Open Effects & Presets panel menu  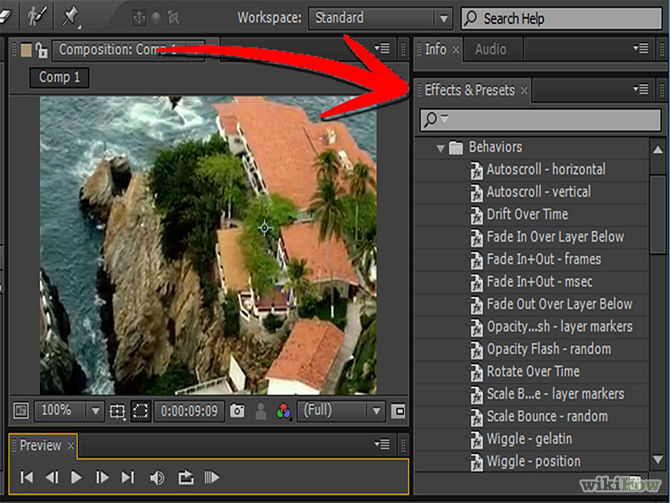(x=641, y=89)
